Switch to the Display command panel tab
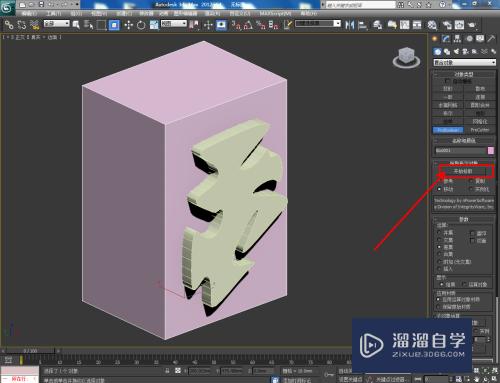 coord(480,39)
